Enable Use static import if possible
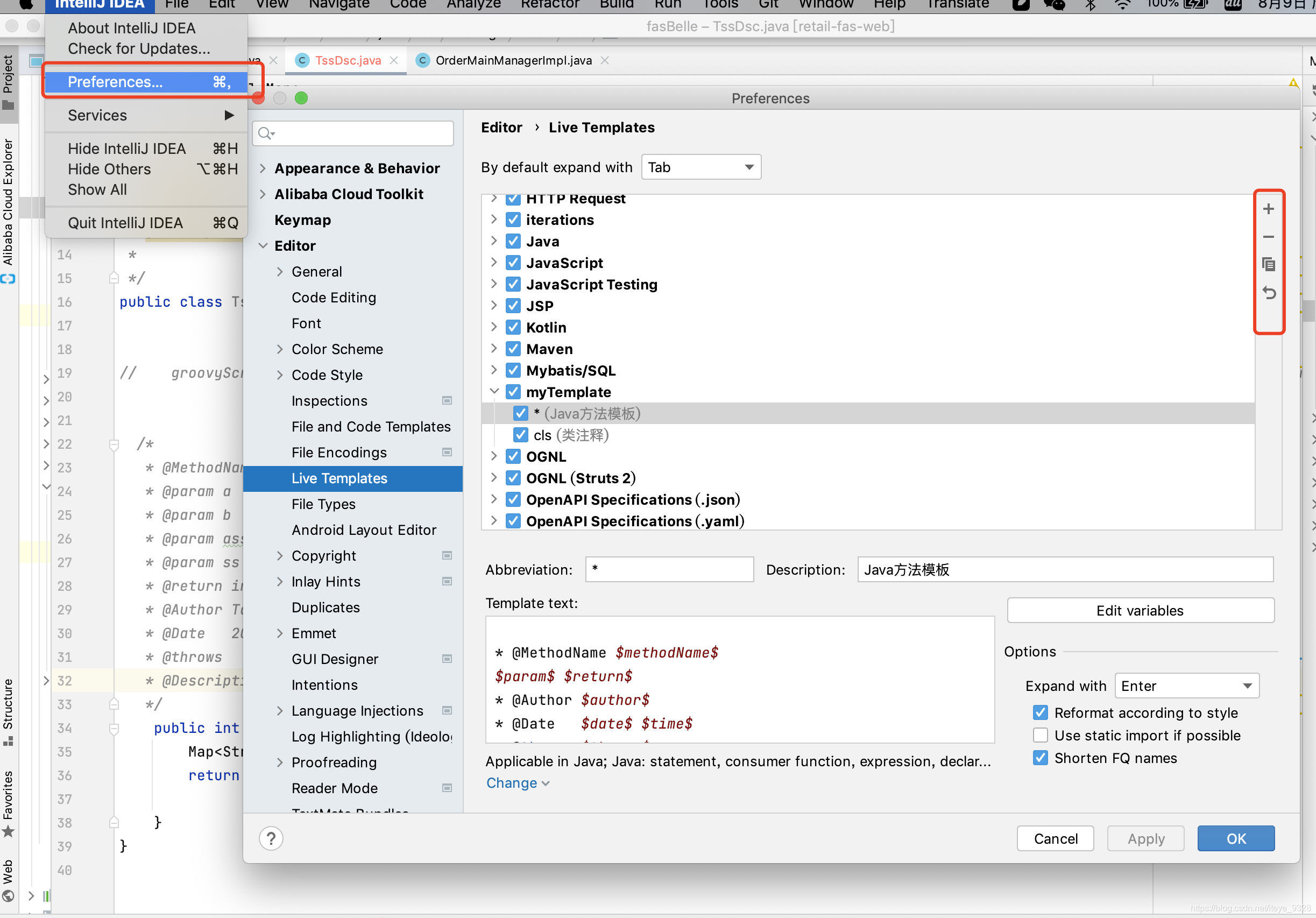The image size is (1316, 918). point(1041,735)
